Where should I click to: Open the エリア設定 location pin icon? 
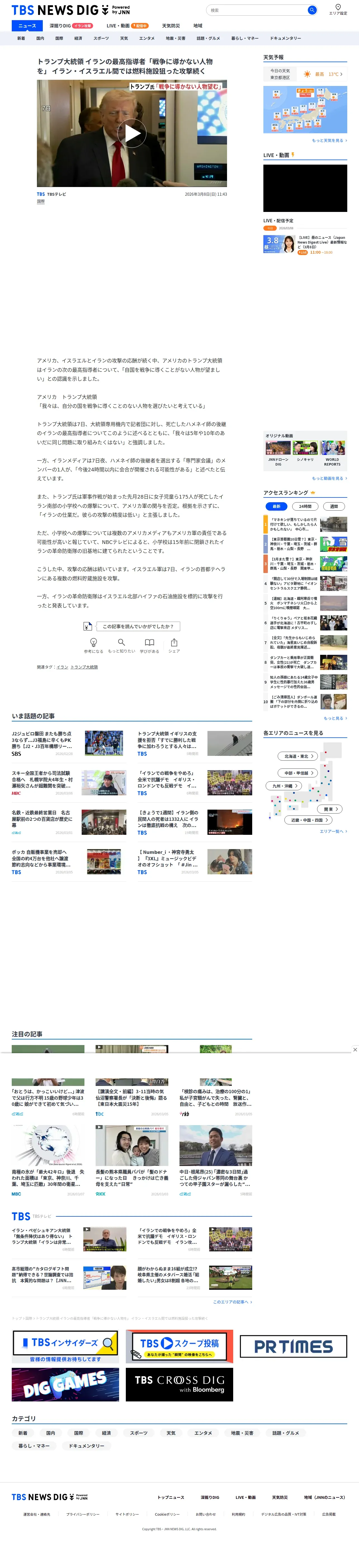[x=338, y=7]
